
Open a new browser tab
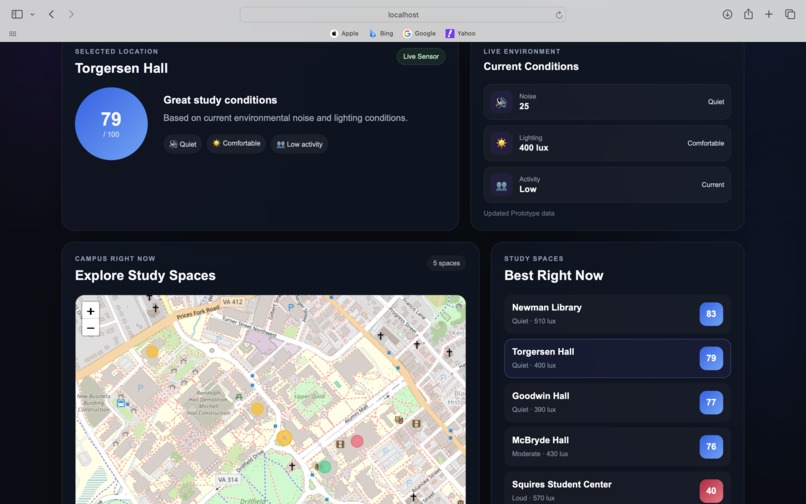pyautogui.click(x=768, y=14)
